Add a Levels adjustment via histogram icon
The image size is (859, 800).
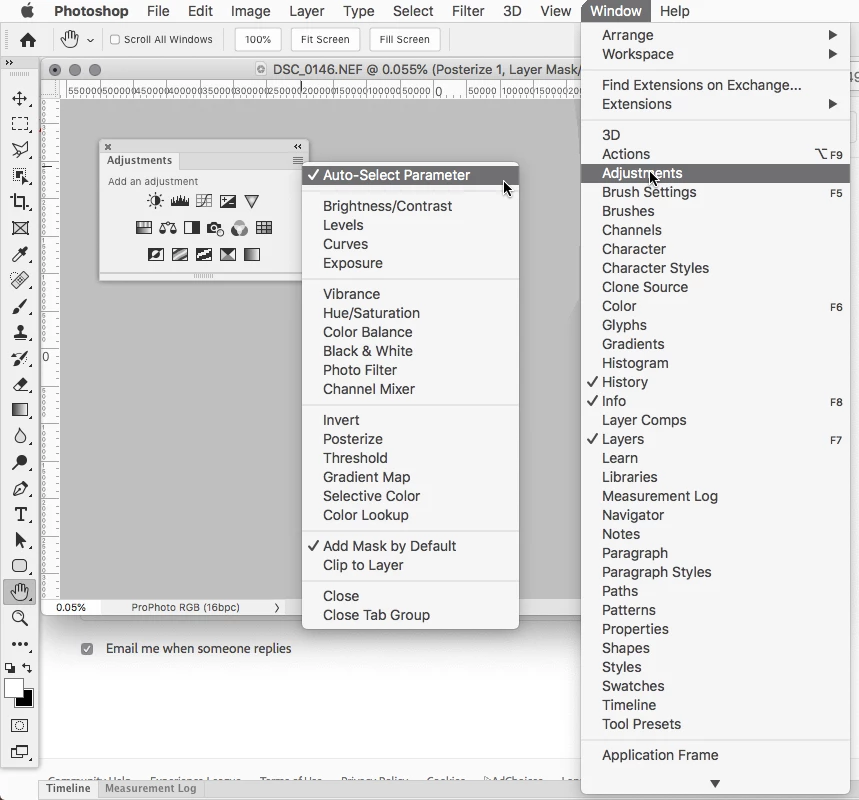pyautogui.click(x=180, y=201)
